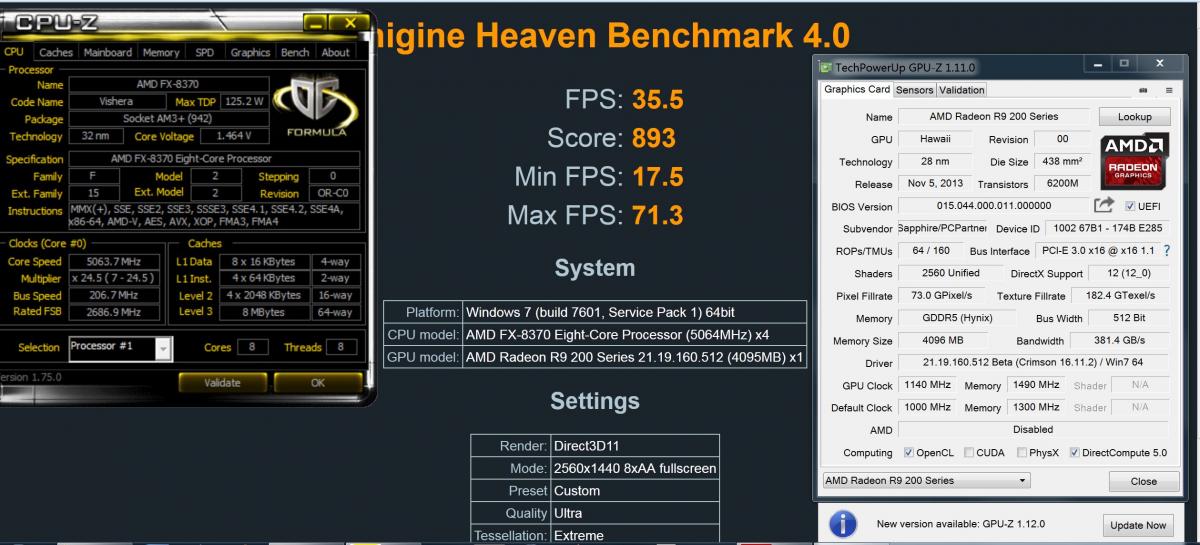Toggle the DirectCompute 5.0 checkbox
The height and width of the screenshot is (545, 1200).
1075,452
